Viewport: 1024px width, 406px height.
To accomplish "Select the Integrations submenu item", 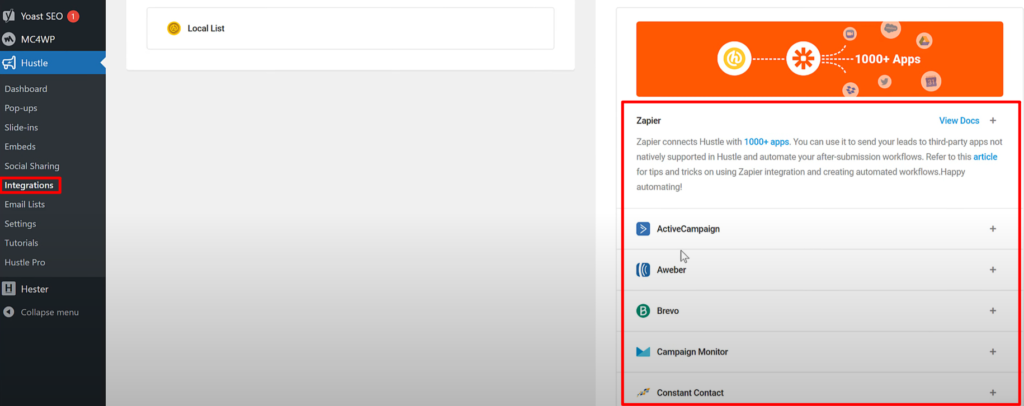I will point(29,185).
